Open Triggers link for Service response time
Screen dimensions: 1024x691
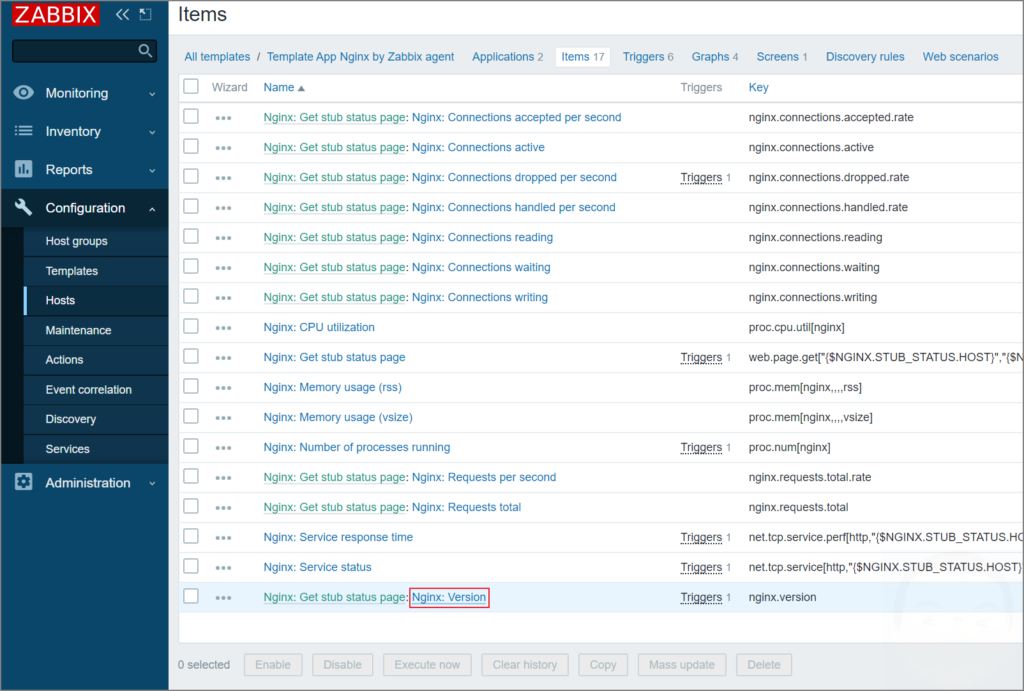[701, 538]
